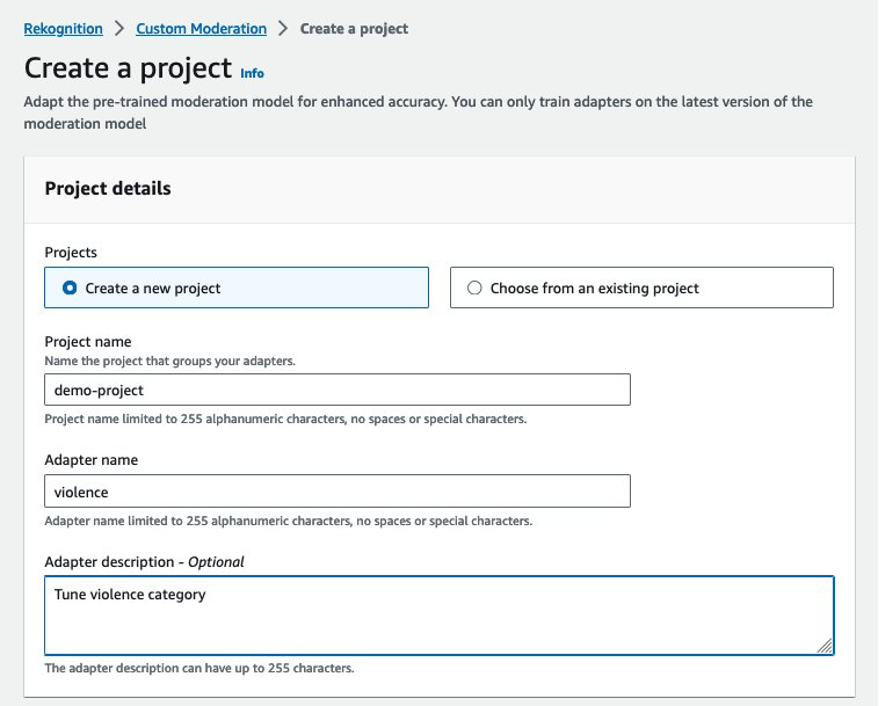Click the 255-character hint below description box
The image size is (879, 706).
click(x=199, y=668)
